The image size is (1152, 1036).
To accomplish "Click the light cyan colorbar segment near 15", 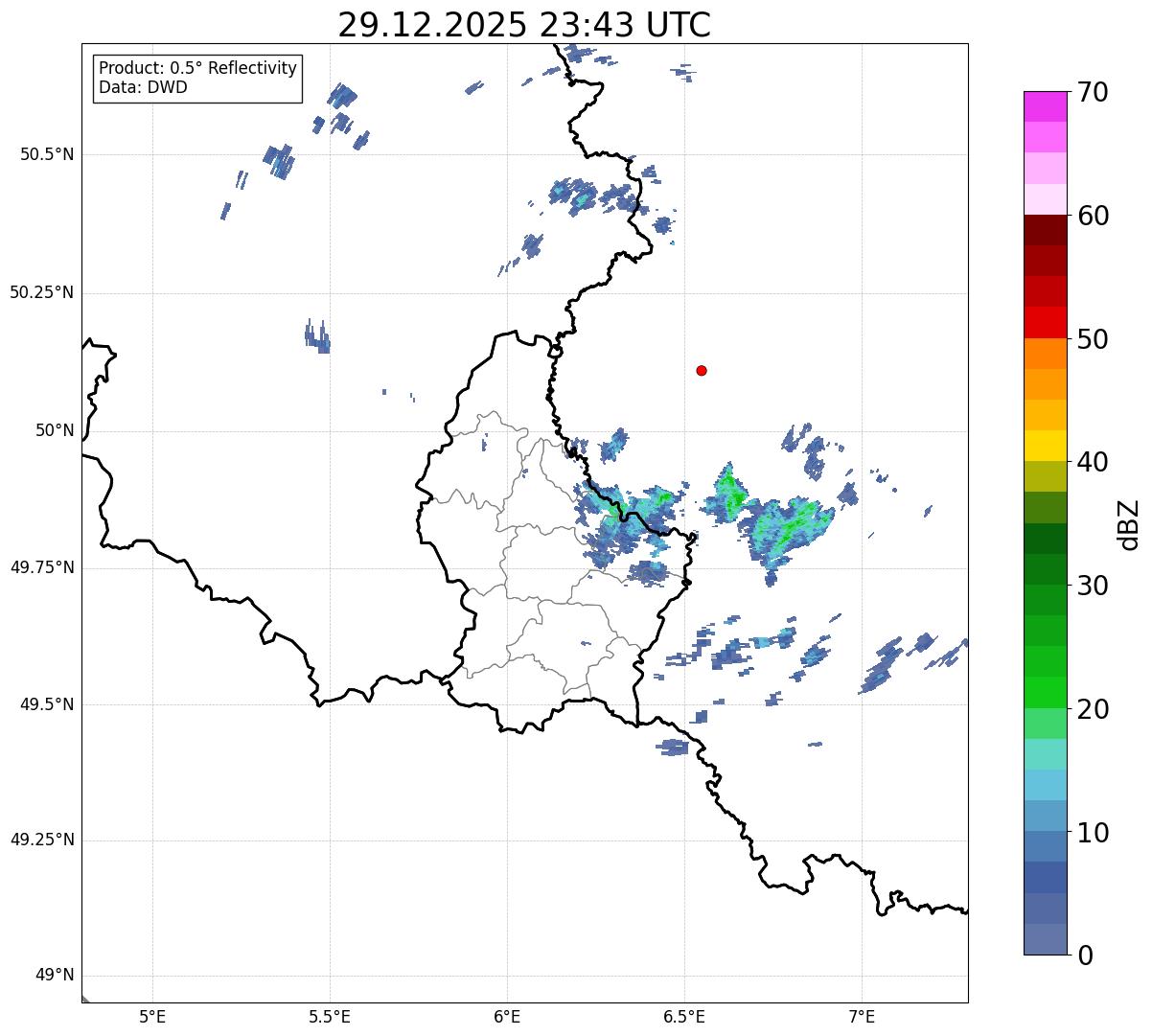I will (x=1046, y=754).
